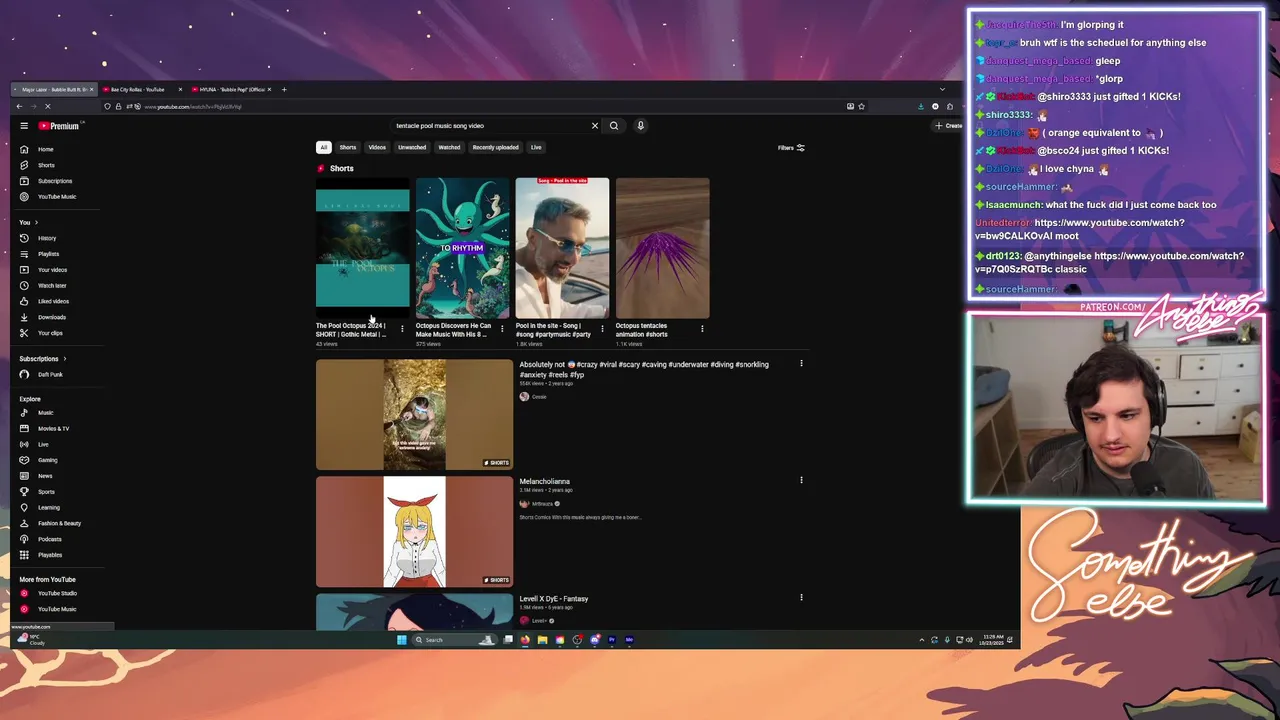Select the Shorts filter chip

[348, 147]
